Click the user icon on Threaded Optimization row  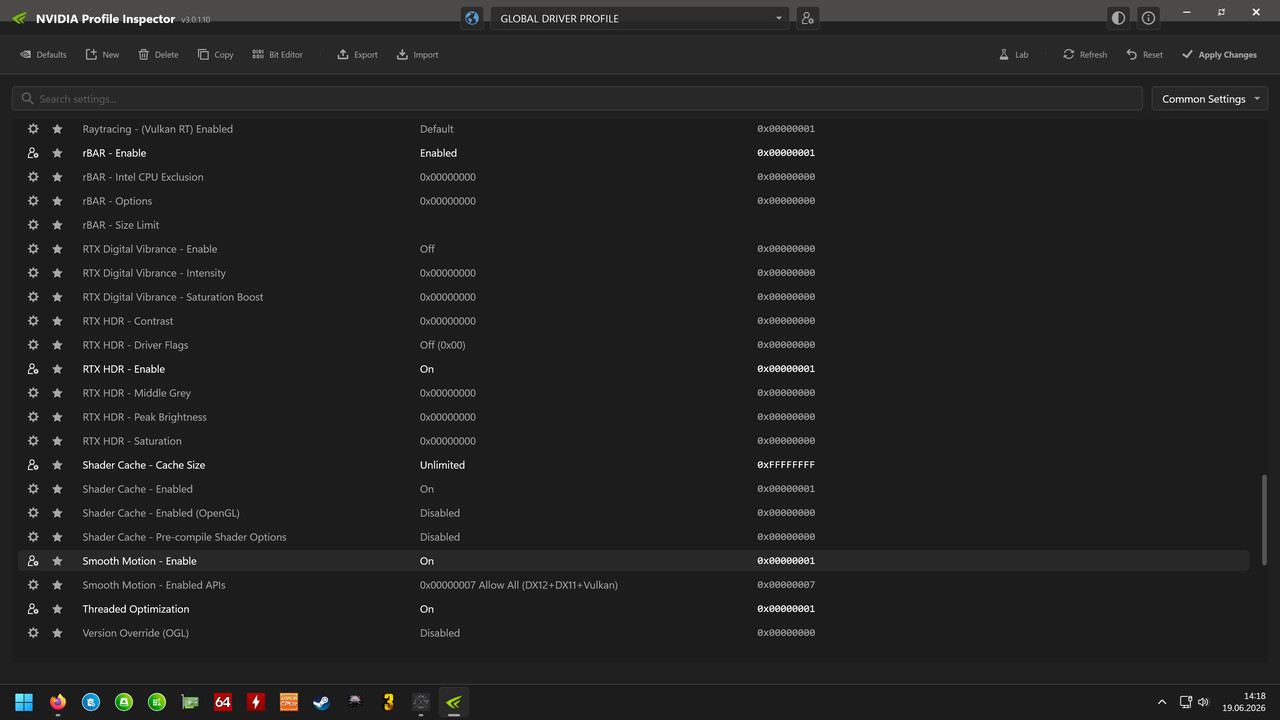[33, 609]
